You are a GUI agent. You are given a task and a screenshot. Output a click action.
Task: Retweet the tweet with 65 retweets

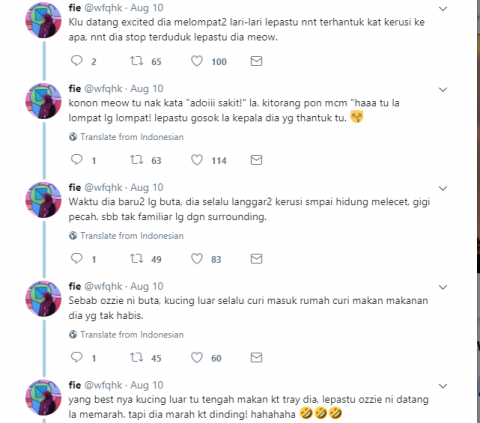point(136,61)
